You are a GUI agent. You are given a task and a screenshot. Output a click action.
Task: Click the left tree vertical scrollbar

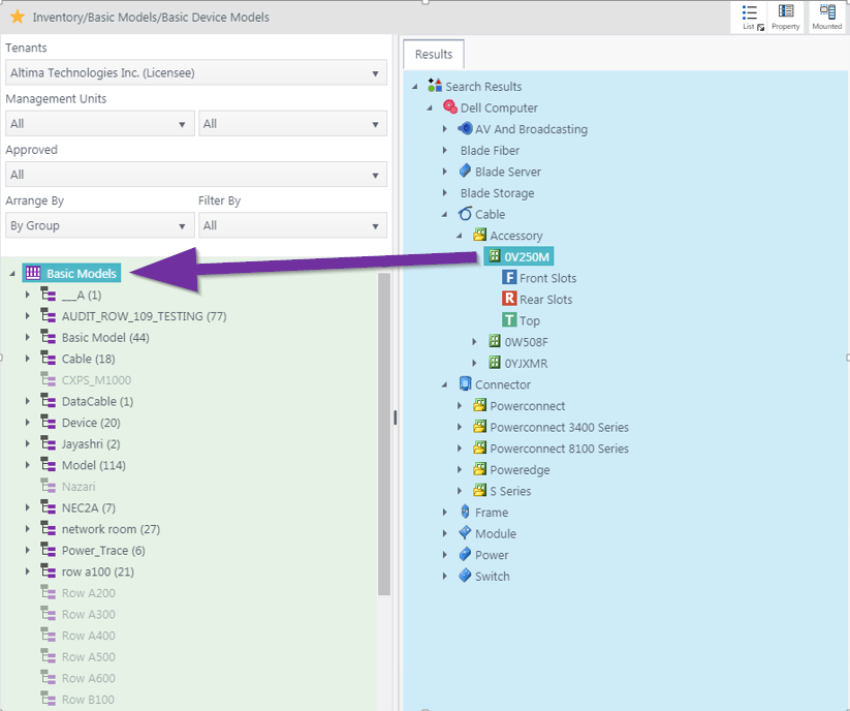click(384, 434)
